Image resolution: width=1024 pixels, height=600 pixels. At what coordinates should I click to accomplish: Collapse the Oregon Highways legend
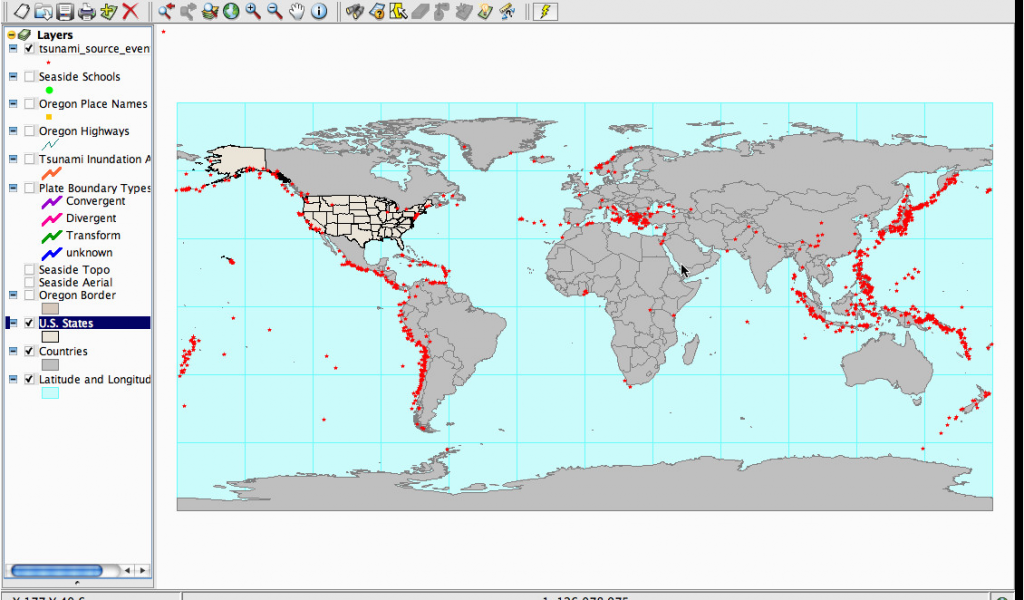pyautogui.click(x=13, y=131)
